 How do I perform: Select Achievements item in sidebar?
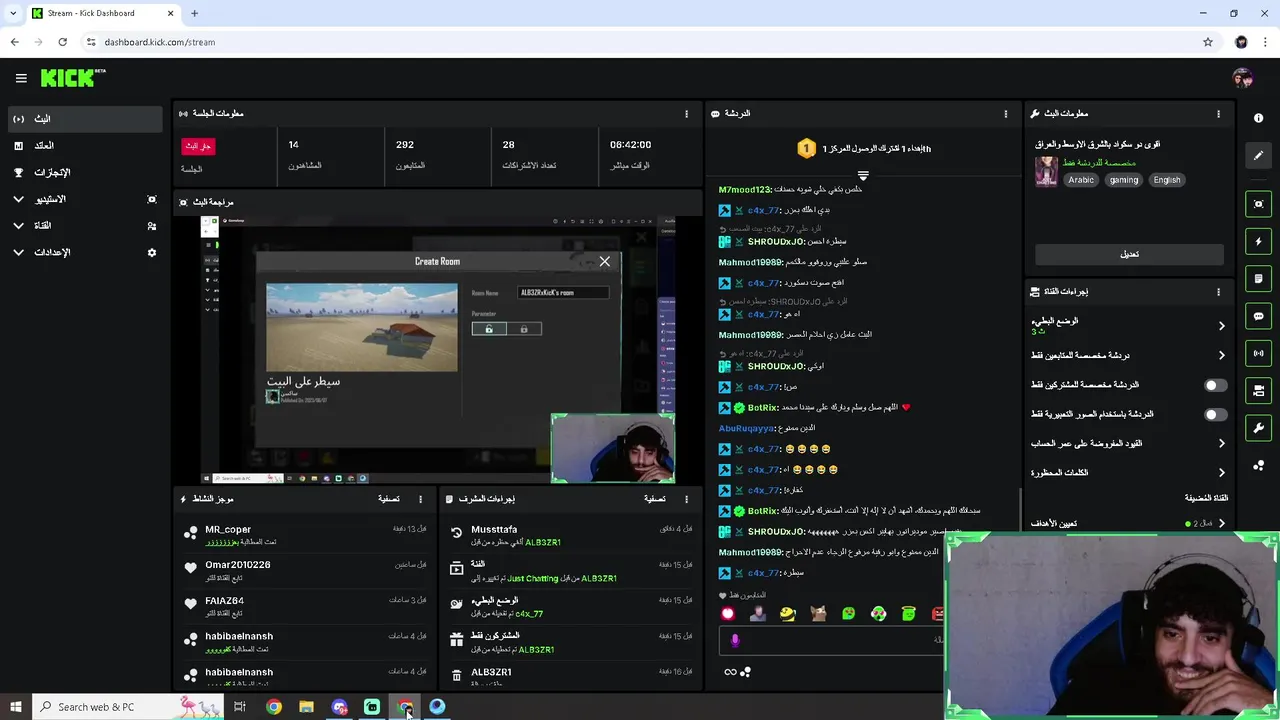point(84,172)
